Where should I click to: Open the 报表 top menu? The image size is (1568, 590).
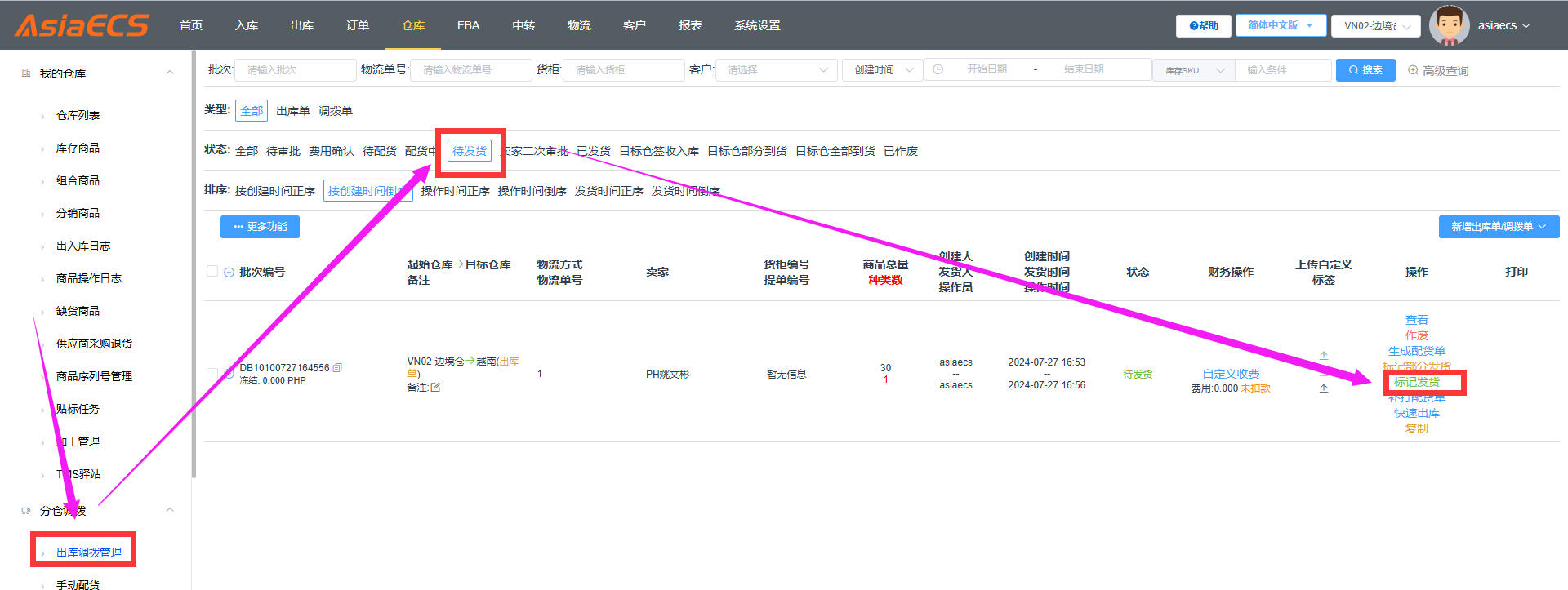click(x=690, y=26)
